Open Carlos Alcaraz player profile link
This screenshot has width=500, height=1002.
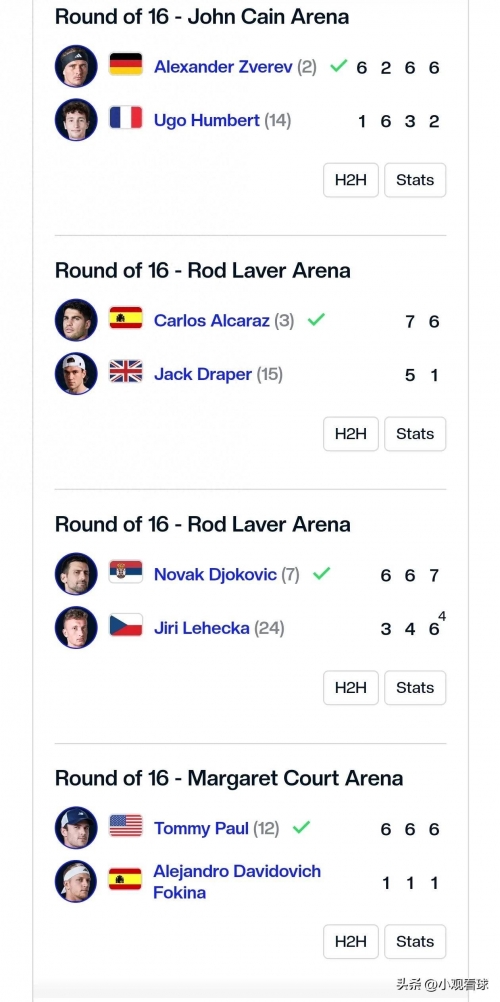(212, 320)
